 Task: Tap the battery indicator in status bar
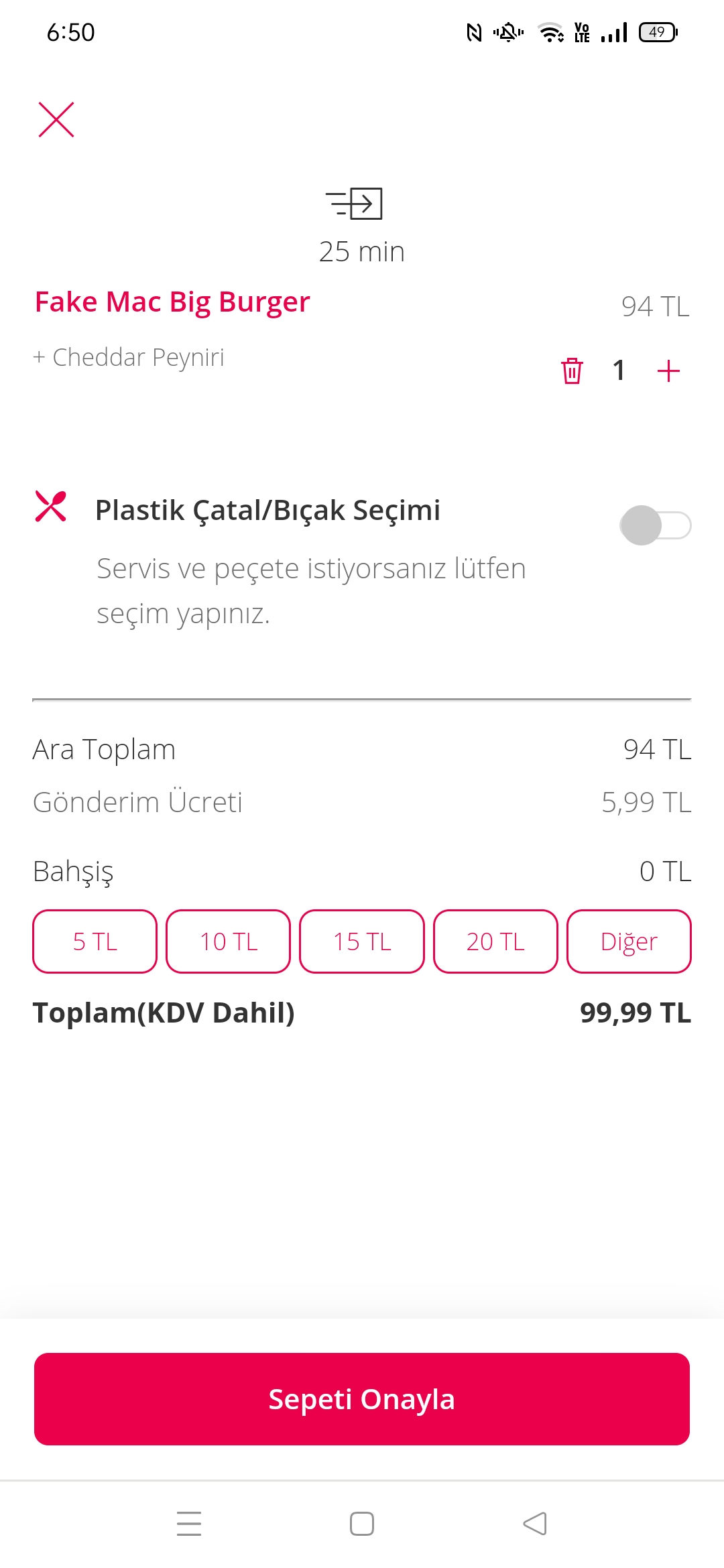pos(658,32)
